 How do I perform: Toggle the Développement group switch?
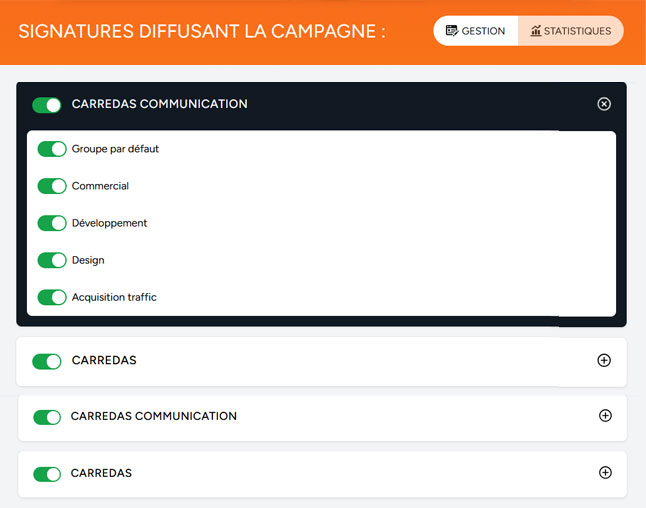tap(52, 223)
